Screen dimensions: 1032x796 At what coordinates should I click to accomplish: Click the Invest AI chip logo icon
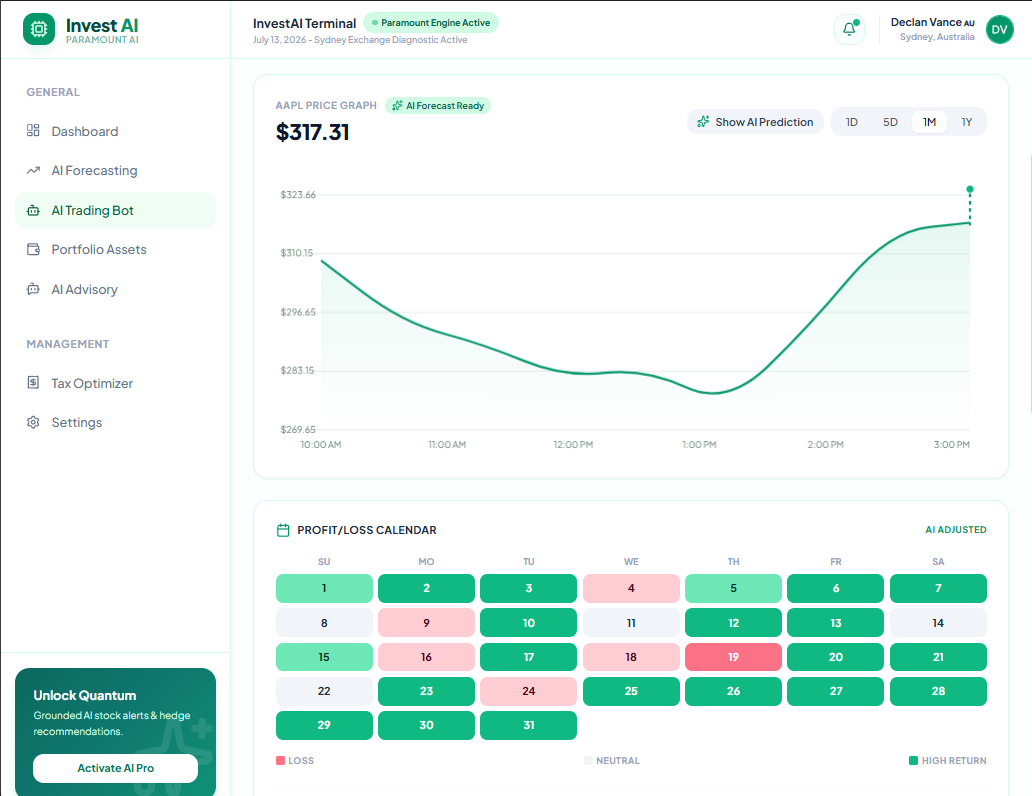[39, 29]
